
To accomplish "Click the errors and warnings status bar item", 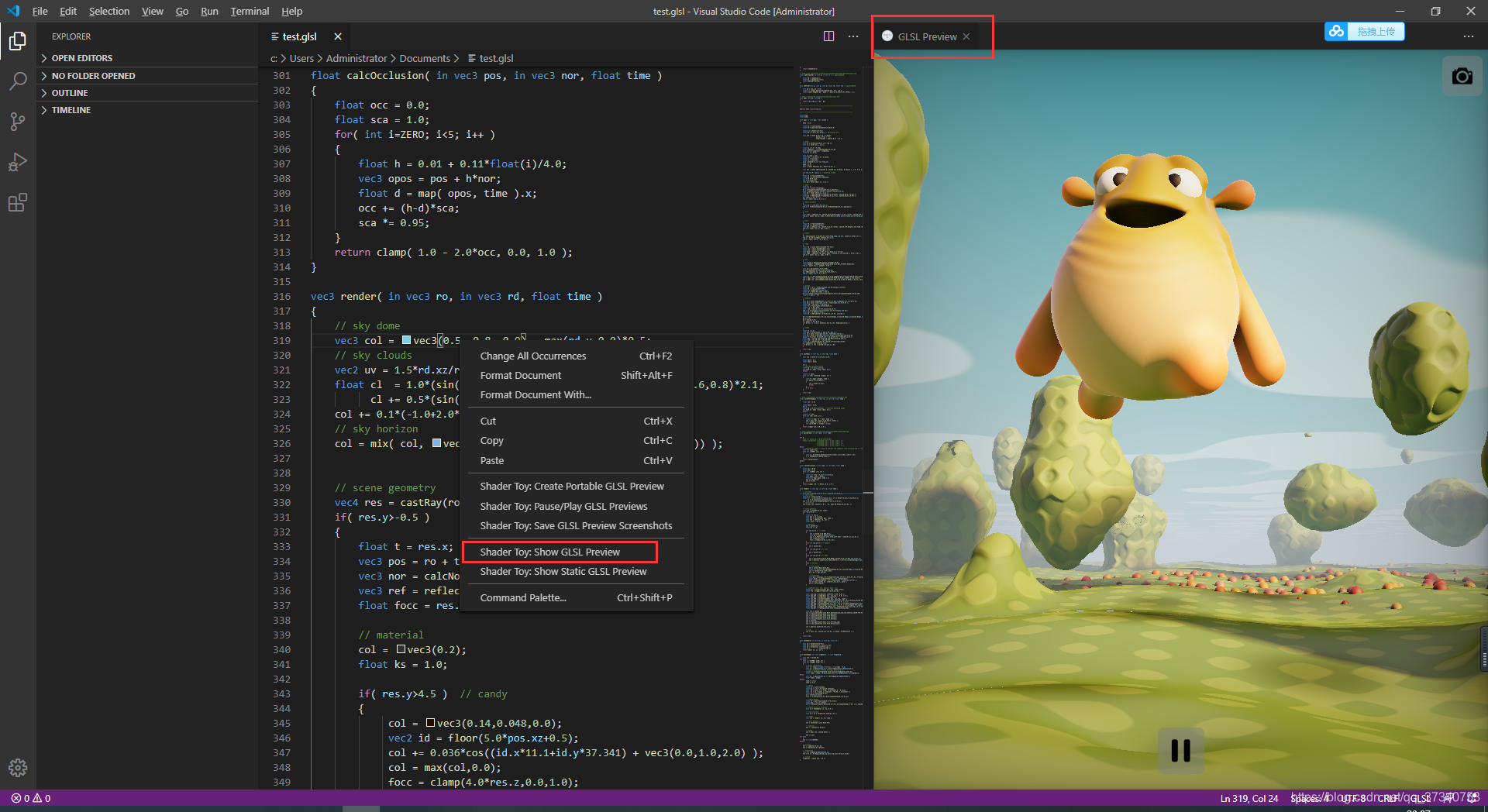I will click(x=31, y=798).
